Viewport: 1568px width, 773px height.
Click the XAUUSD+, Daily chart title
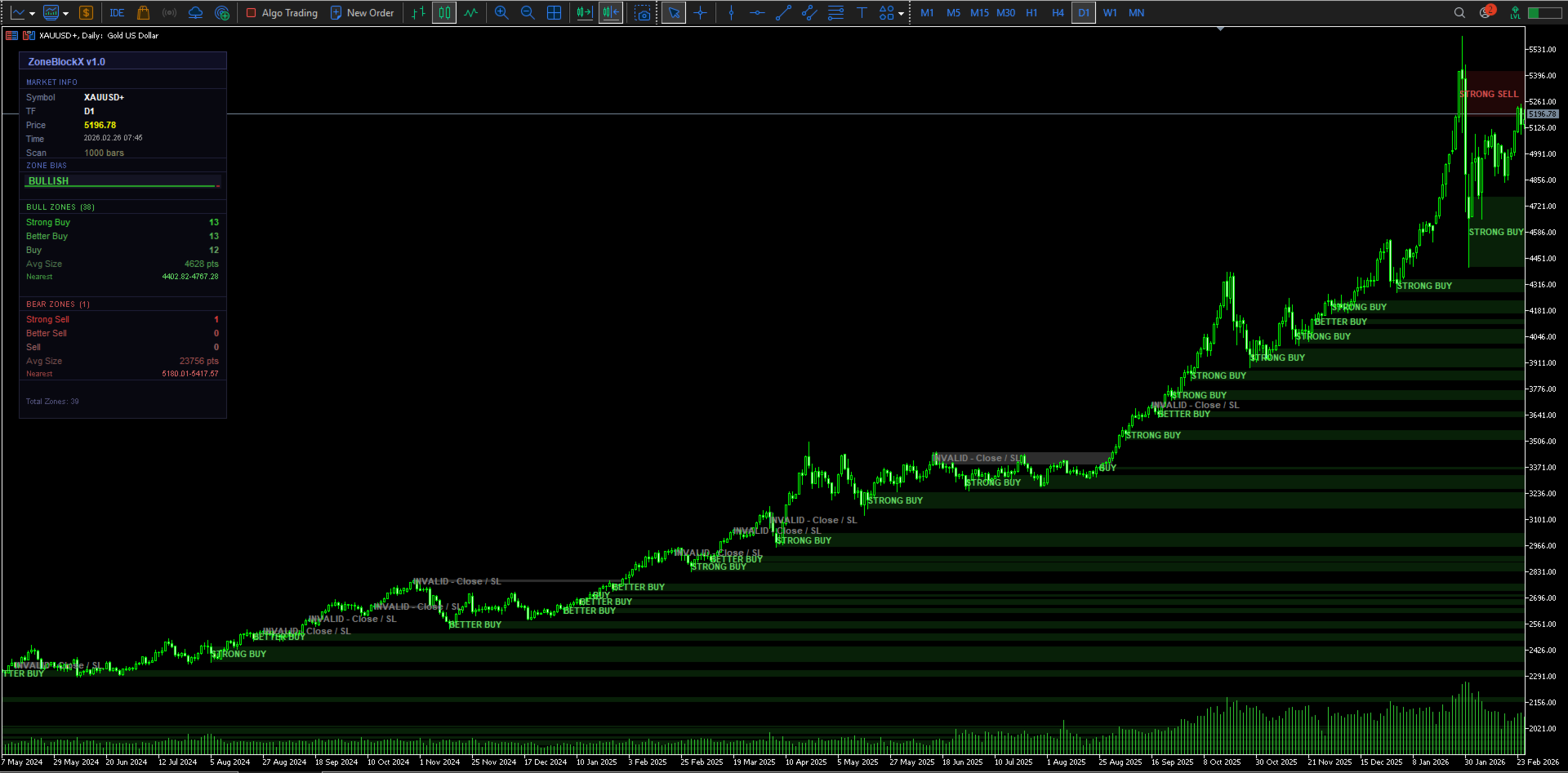[99, 35]
